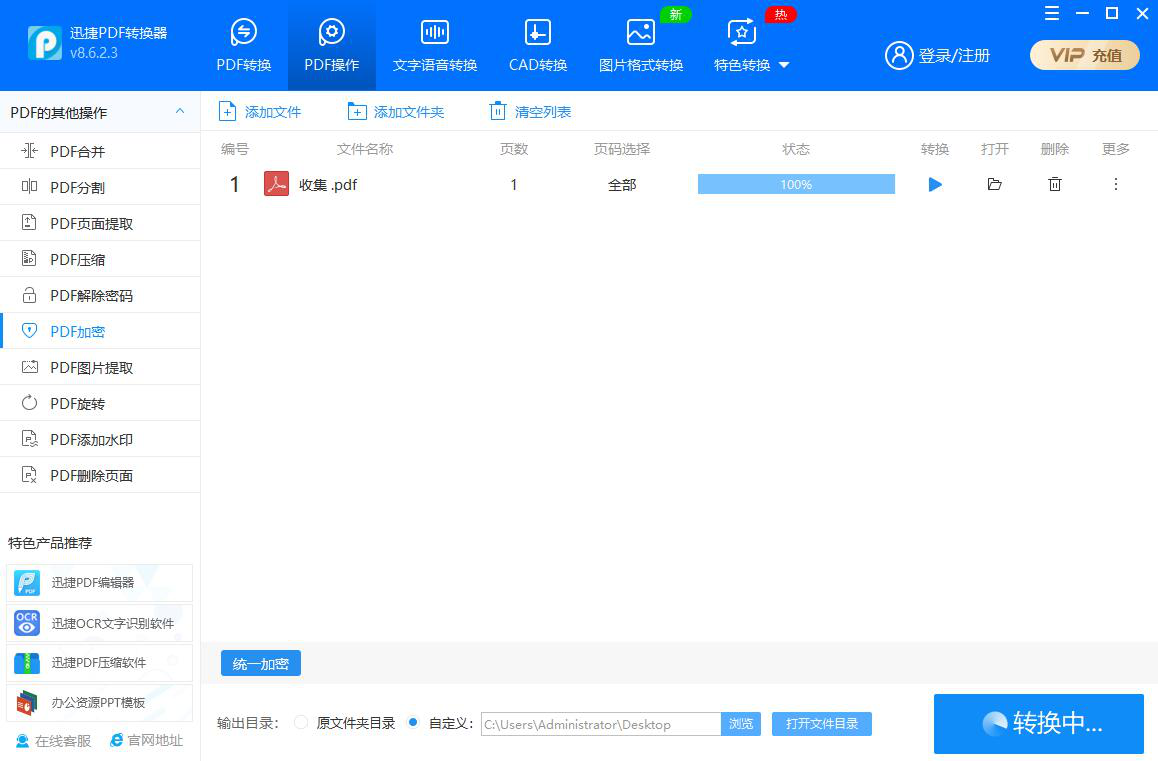The image size is (1158, 761).
Task: Open the hamburger main menu icon
Action: [x=1052, y=13]
